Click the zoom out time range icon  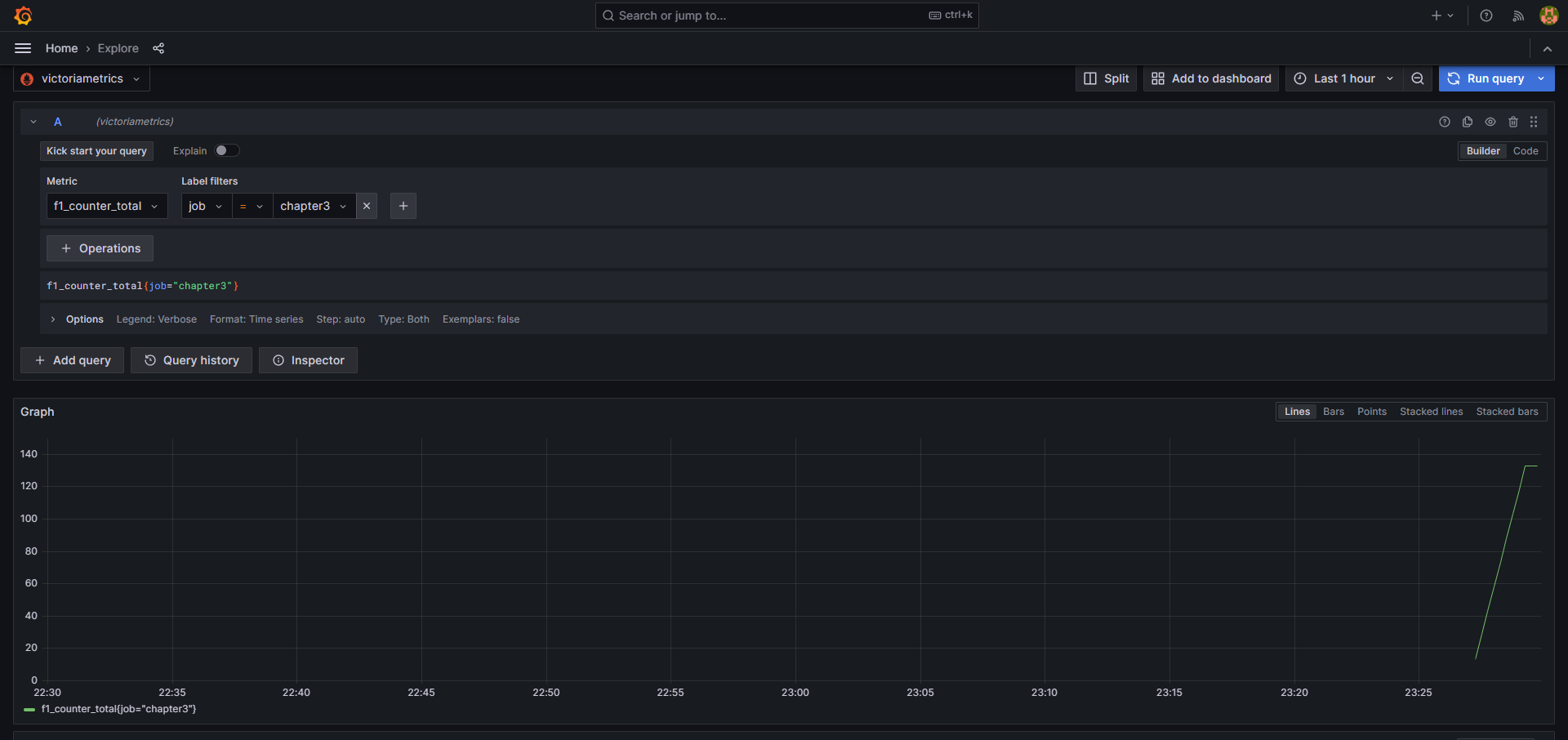[x=1418, y=78]
